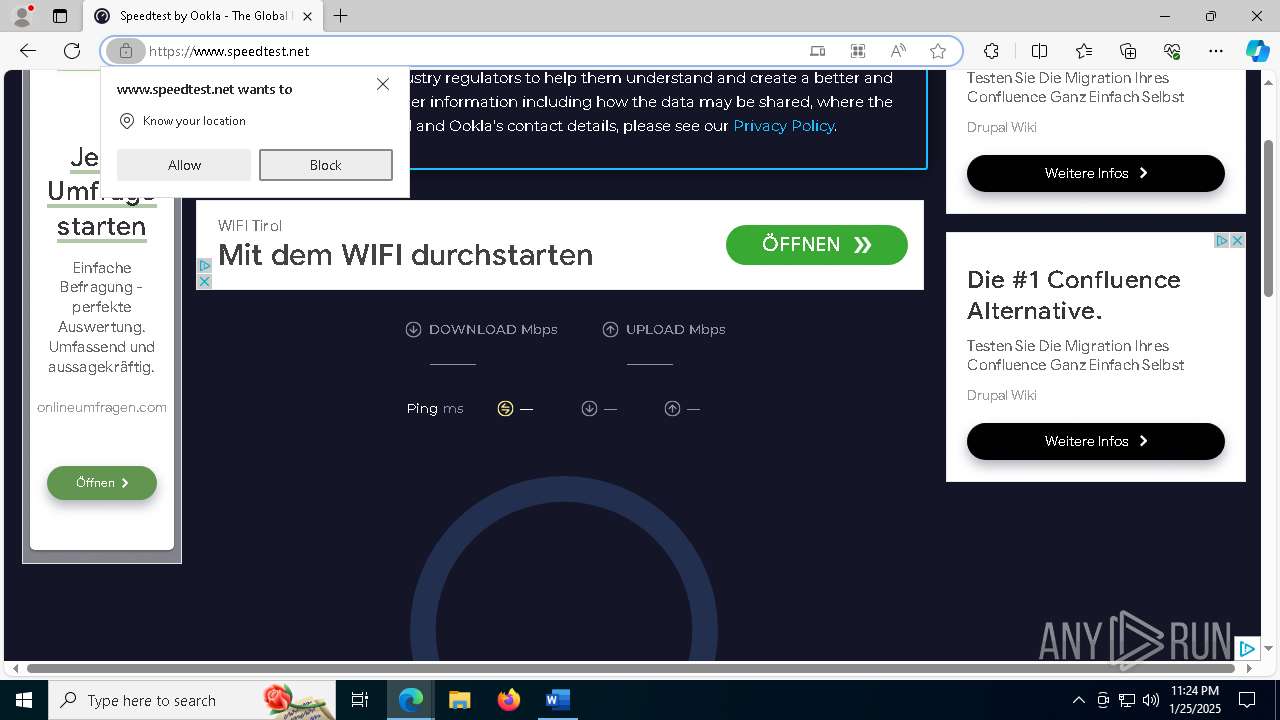Open the Favorites list
1280x720 pixels.
click(1084, 51)
